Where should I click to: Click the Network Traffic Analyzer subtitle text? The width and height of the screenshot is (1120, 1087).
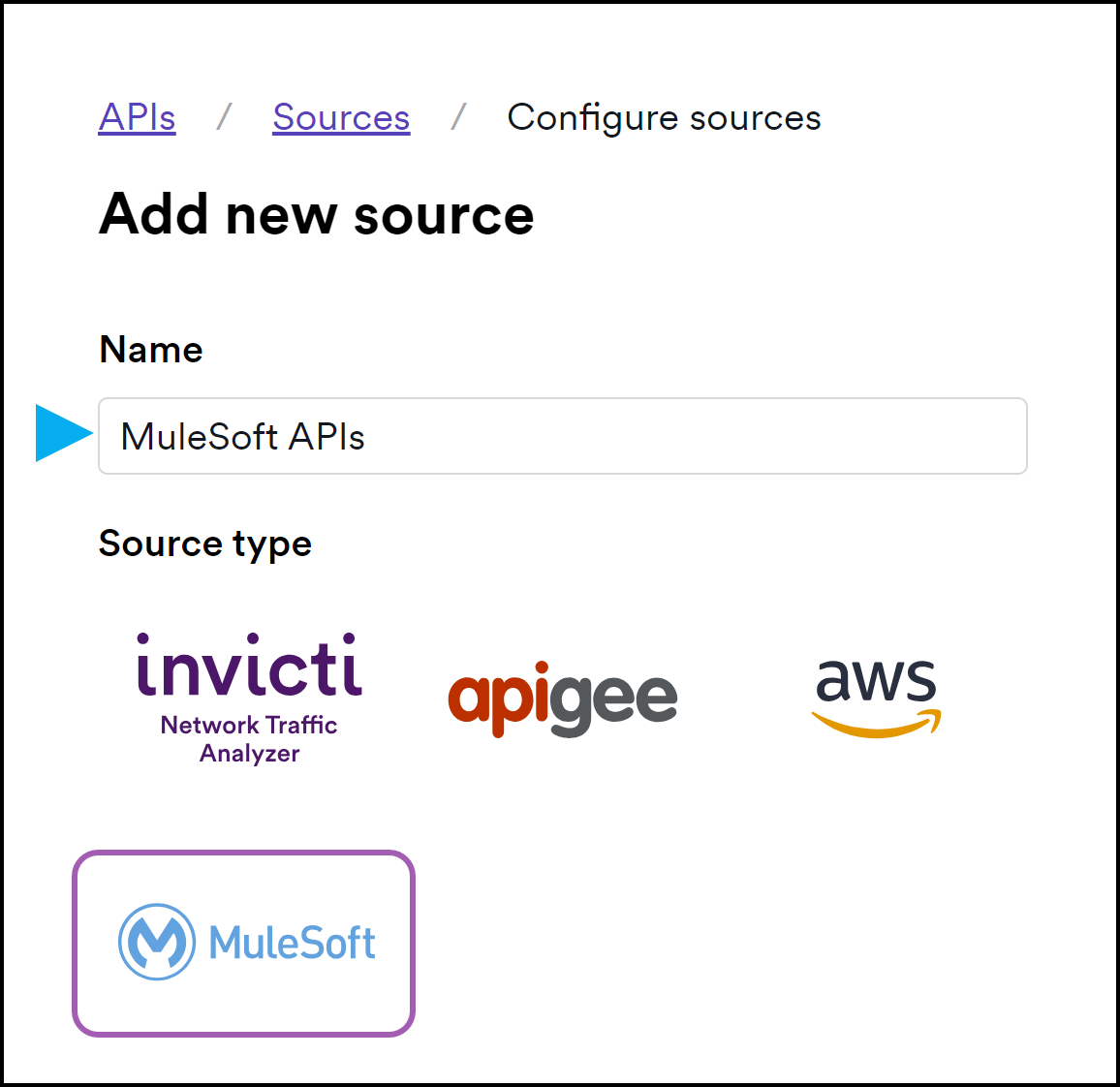tap(249, 739)
